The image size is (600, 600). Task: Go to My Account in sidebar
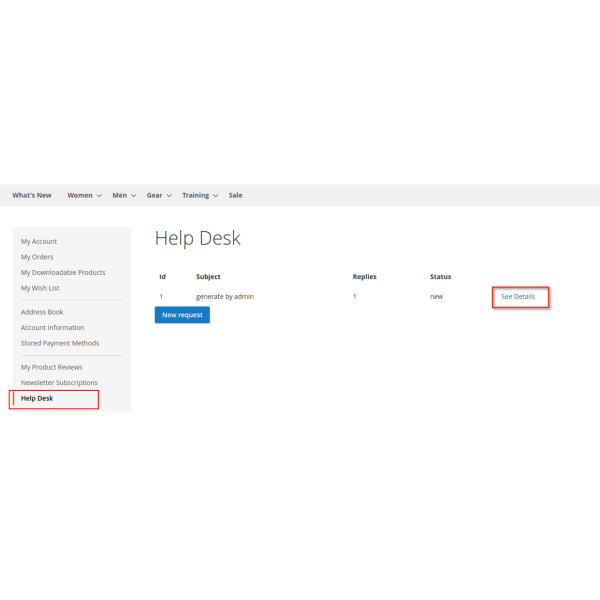tap(39, 241)
